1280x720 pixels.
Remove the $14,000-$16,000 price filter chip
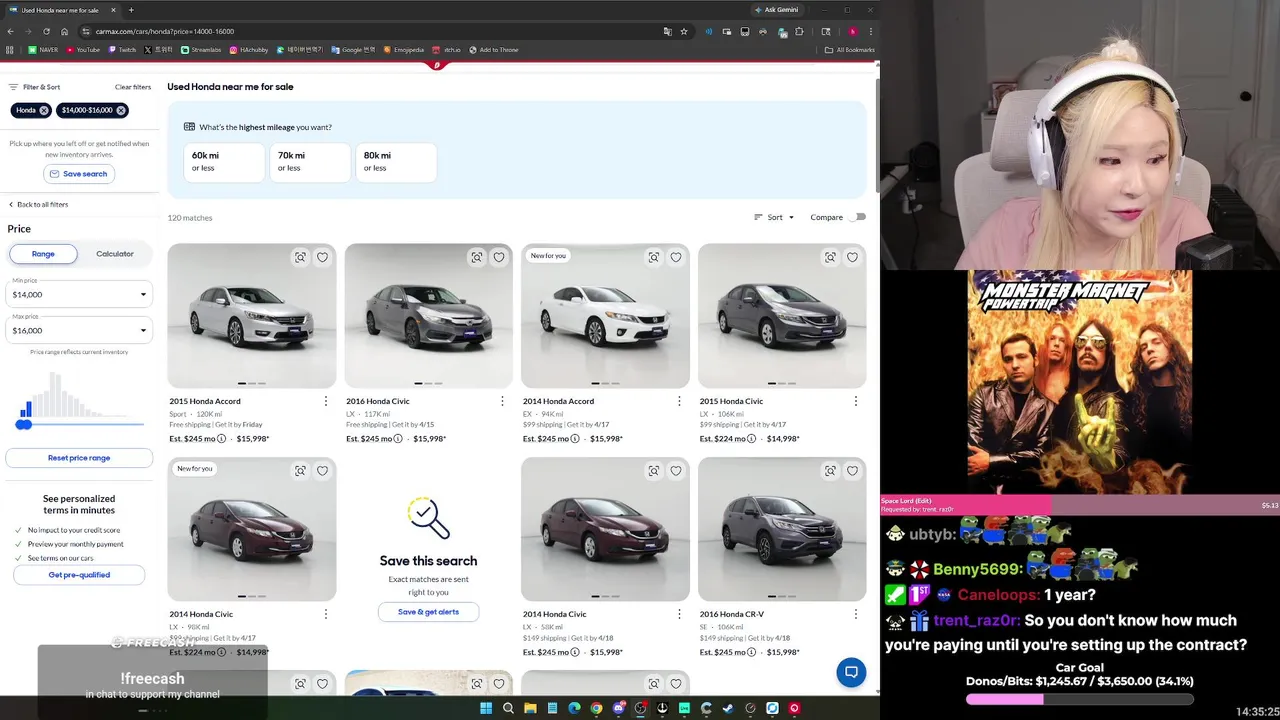tap(121, 110)
